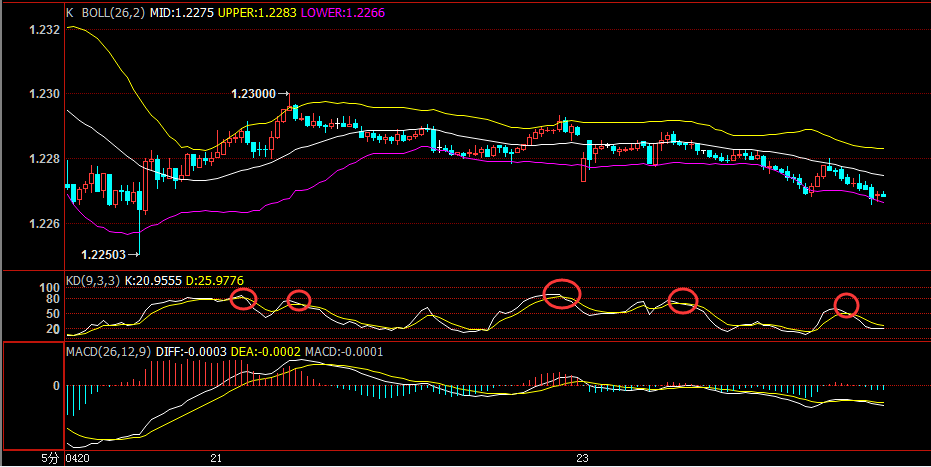Click the largest red circle on KD chart
Viewport: 931px width, 467px height.
coord(562,293)
